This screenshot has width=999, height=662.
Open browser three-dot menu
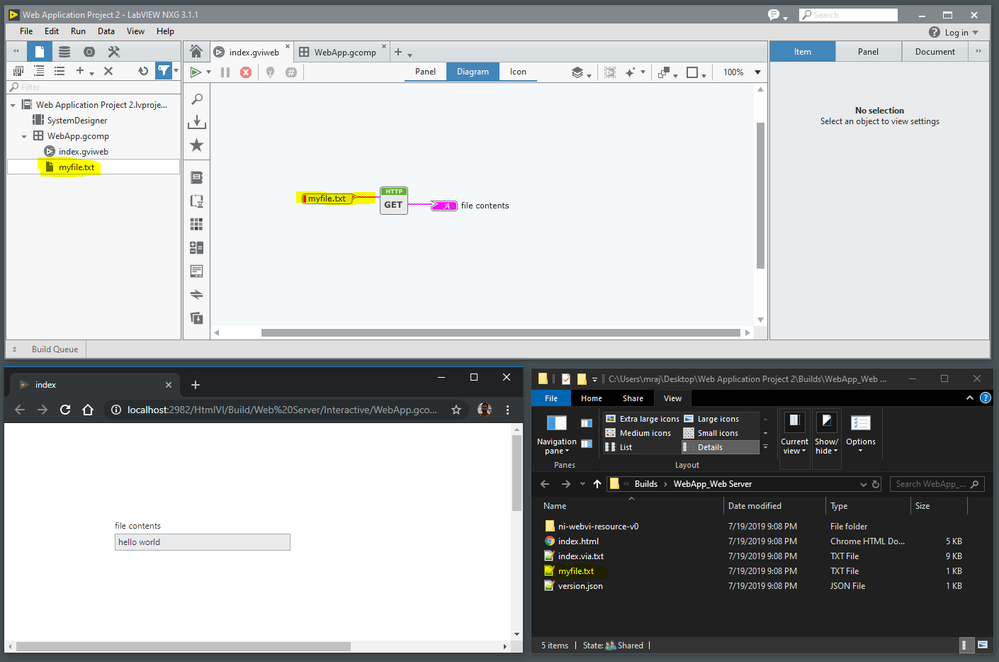[x=507, y=410]
